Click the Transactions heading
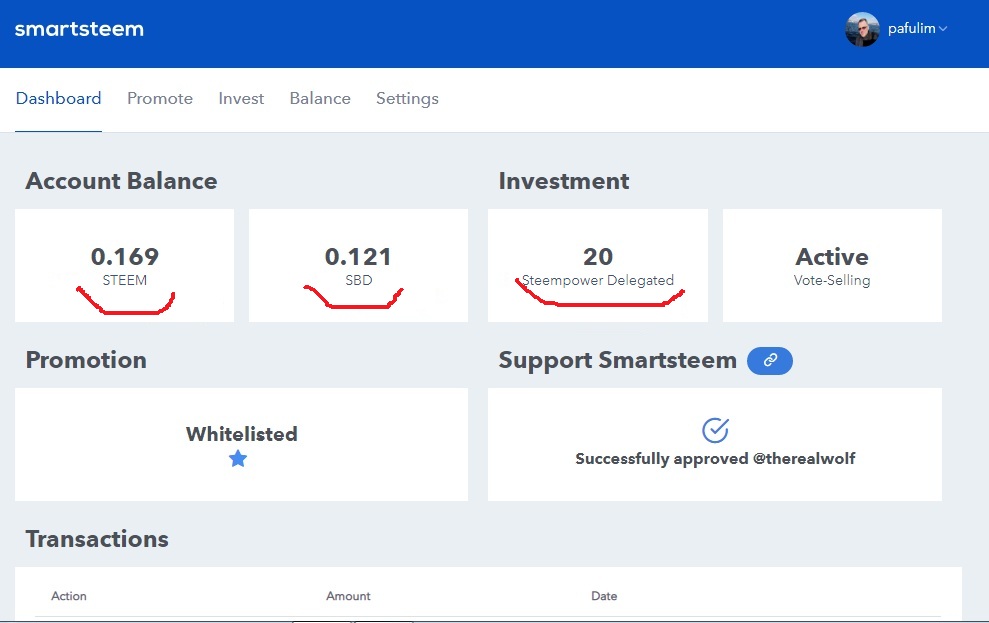 pyautogui.click(x=97, y=539)
